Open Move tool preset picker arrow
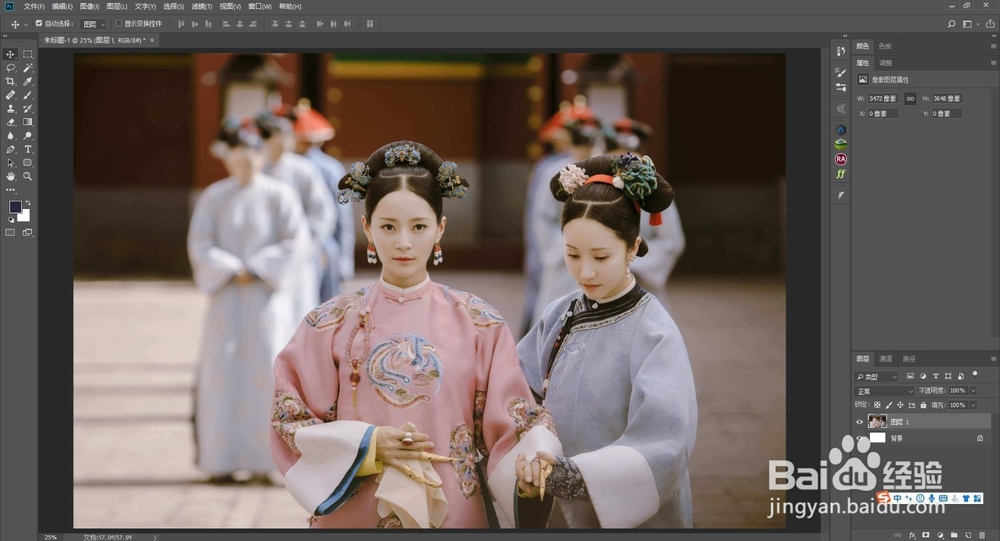 tap(26, 24)
